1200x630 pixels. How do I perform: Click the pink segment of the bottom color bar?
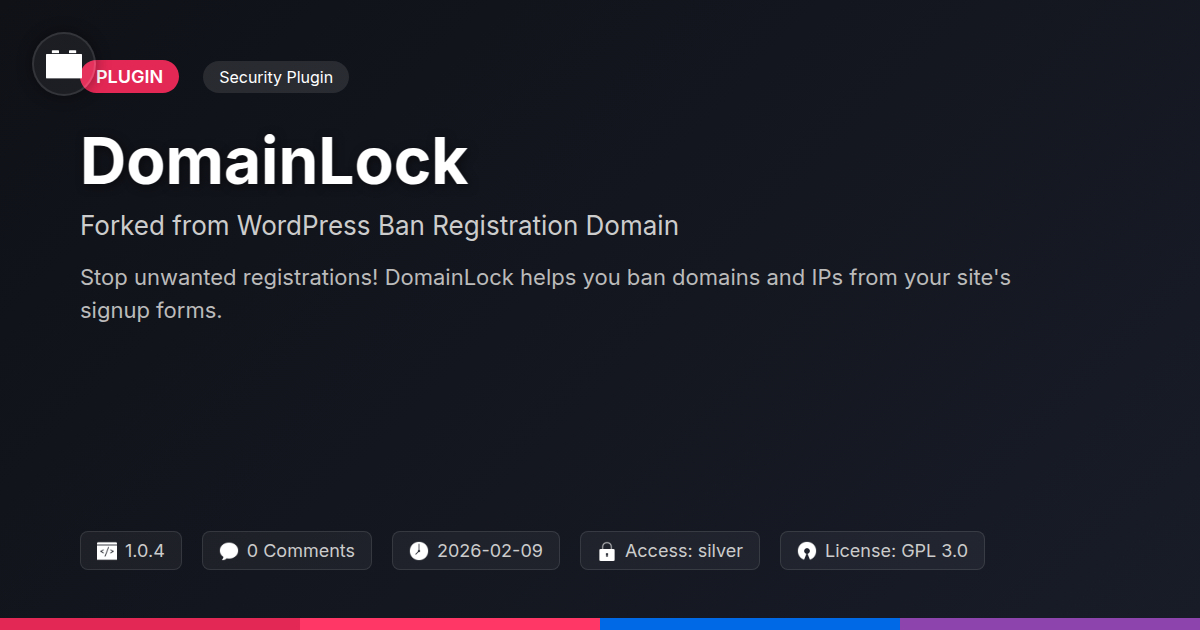tap(450, 624)
